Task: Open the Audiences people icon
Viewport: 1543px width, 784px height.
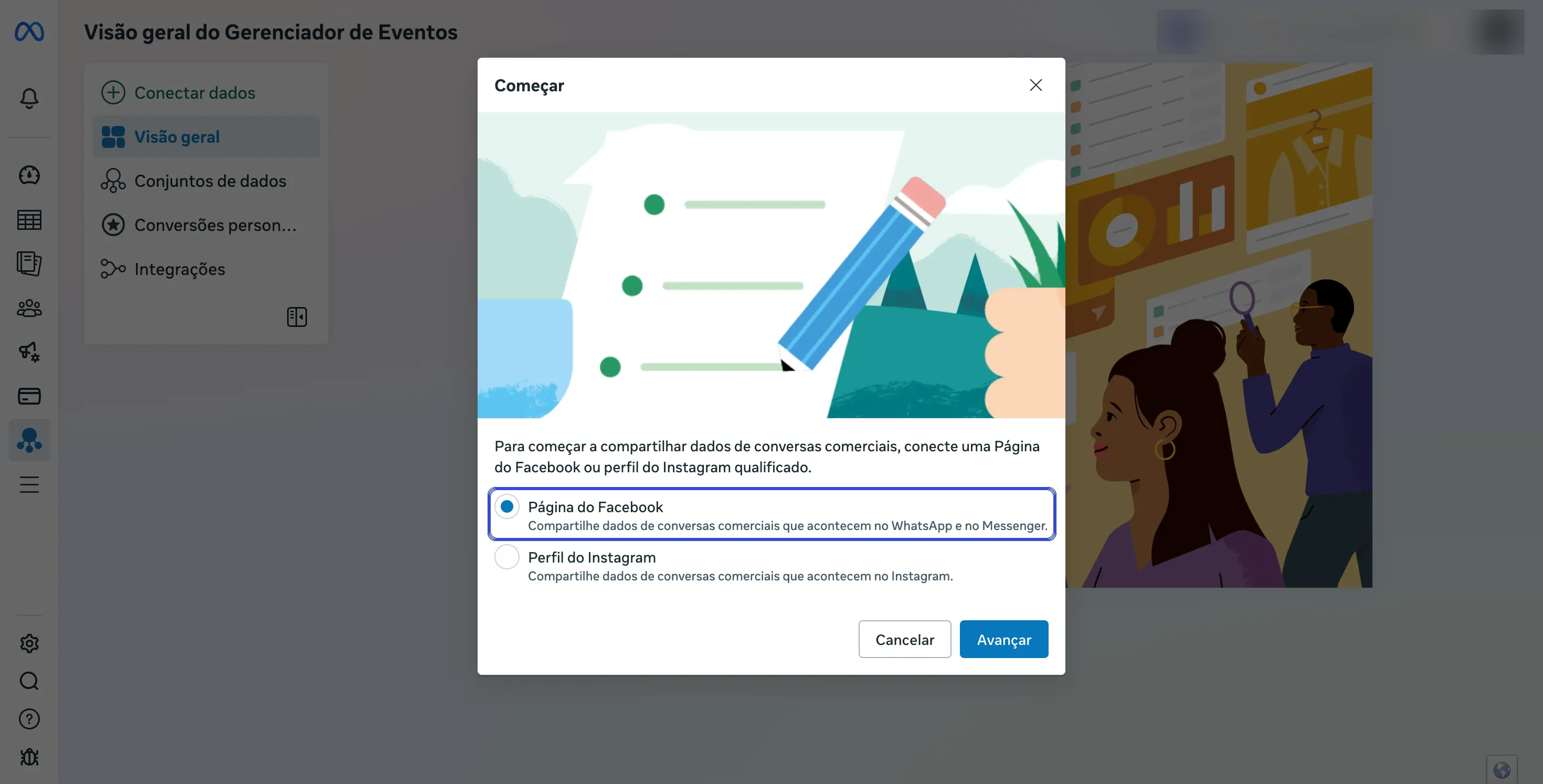Action: point(29,308)
